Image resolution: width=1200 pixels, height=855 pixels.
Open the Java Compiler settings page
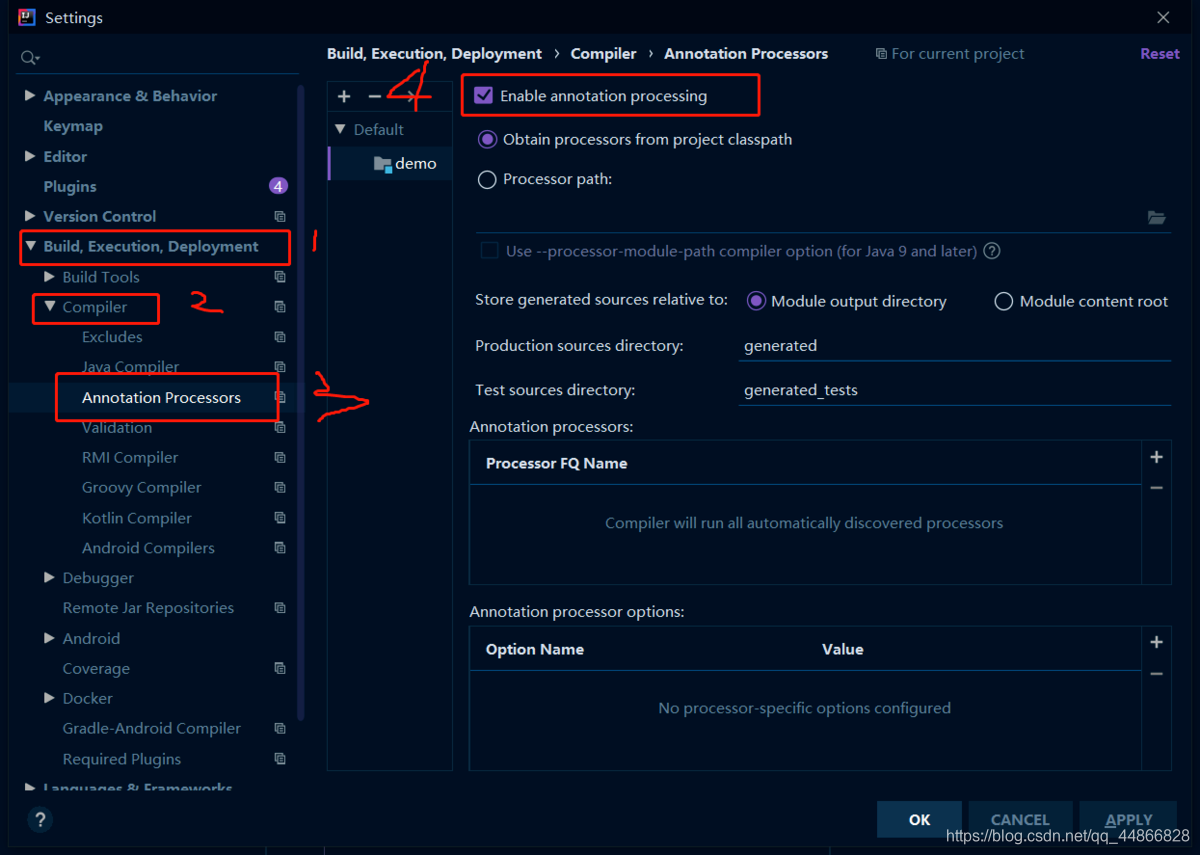click(130, 367)
